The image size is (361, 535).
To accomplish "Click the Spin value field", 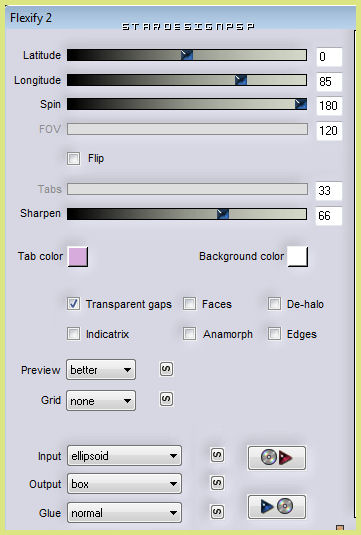I will click(x=329, y=106).
